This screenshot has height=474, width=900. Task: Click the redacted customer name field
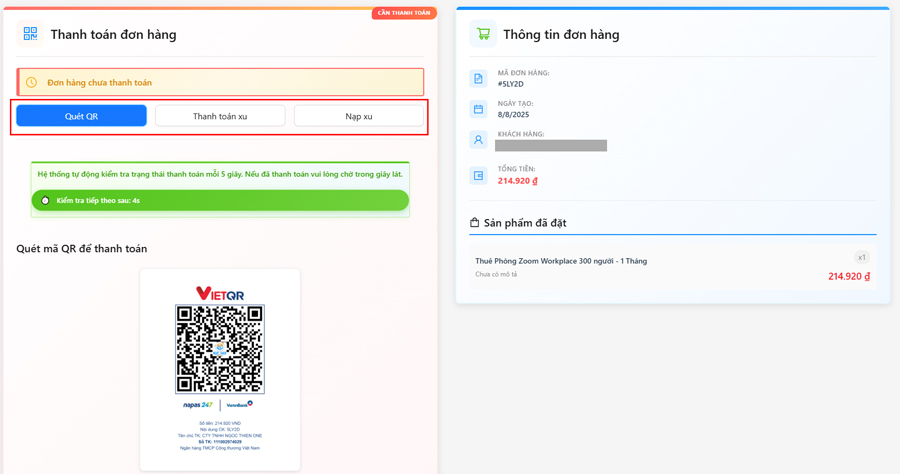[551, 146]
